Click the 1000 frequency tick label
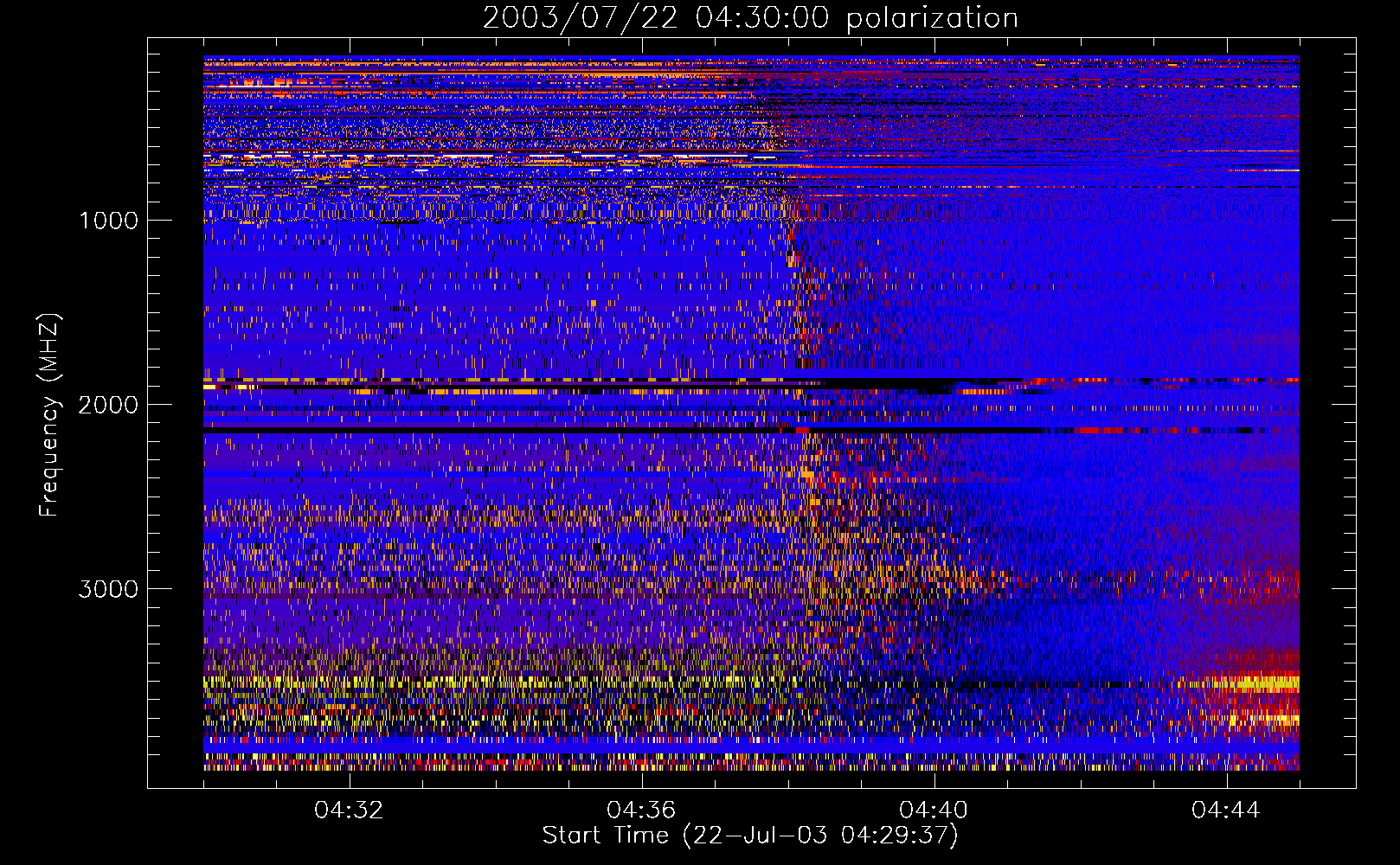Screen dimensions: 1400x865 point(108,221)
